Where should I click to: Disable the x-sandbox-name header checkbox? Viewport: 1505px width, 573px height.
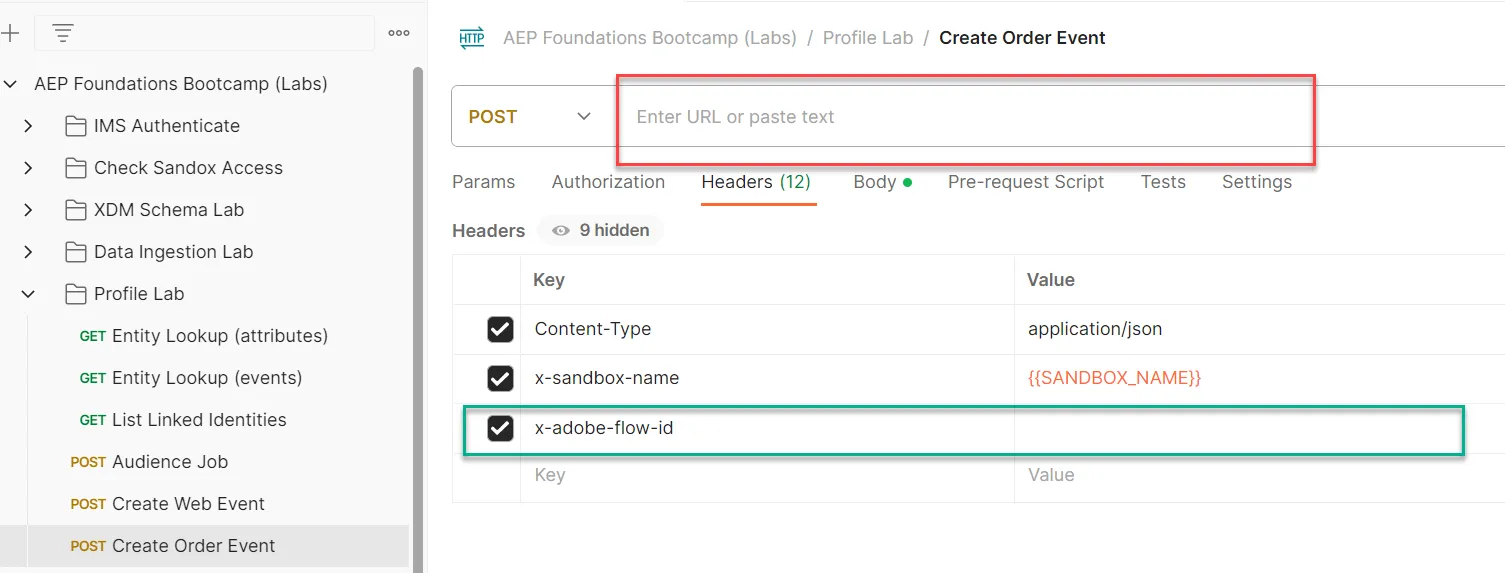[x=500, y=378]
